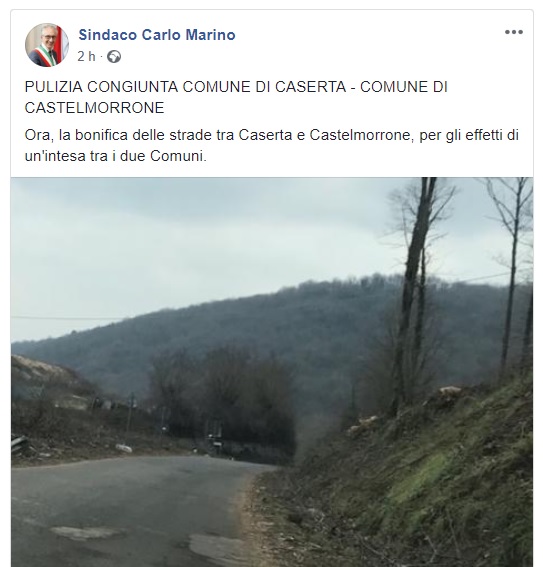Image resolution: width=543 pixels, height=567 pixels.
Task: Click the public globe privacy icon
Action: click(114, 57)
